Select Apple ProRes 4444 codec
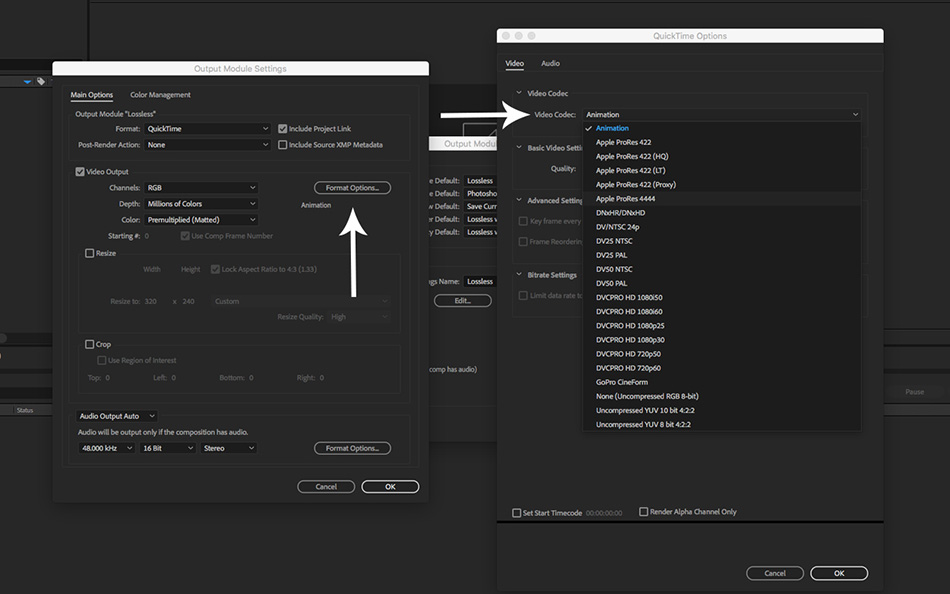This screenshot has width=950, height=594. [x=625, y=199]
